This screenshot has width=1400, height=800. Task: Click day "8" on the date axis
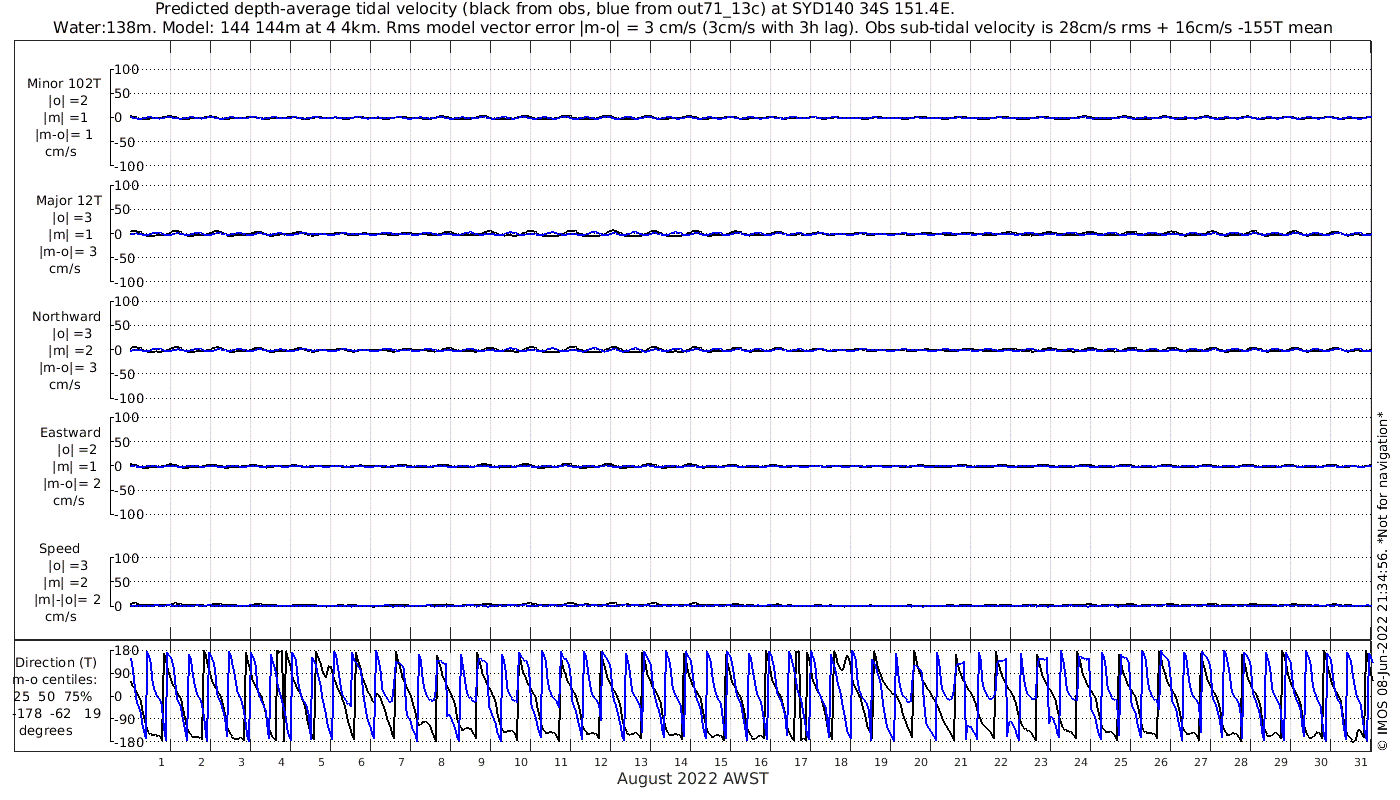[x=441, y=762]
